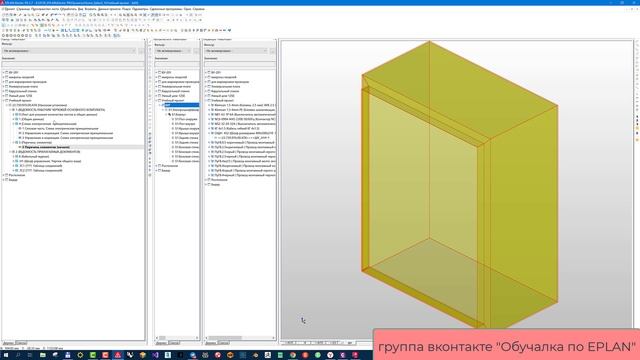
Task: Switch to Дерево tab in parts navigator
Action: coord(210,343)
